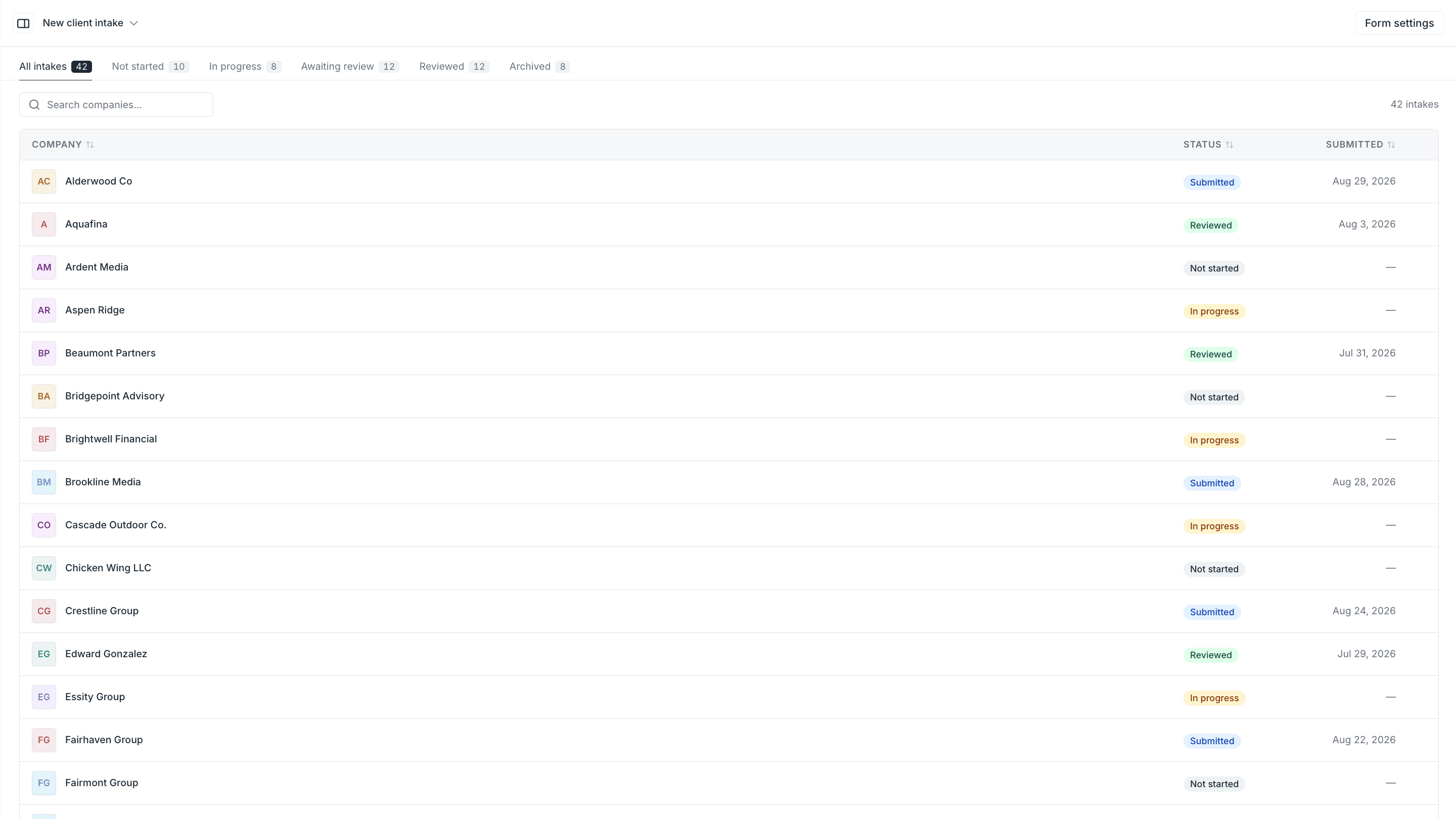Screen dimensions: 1456x819
Task: Click the Aspen Ridge AR avatar
Action: coord(44,310)
